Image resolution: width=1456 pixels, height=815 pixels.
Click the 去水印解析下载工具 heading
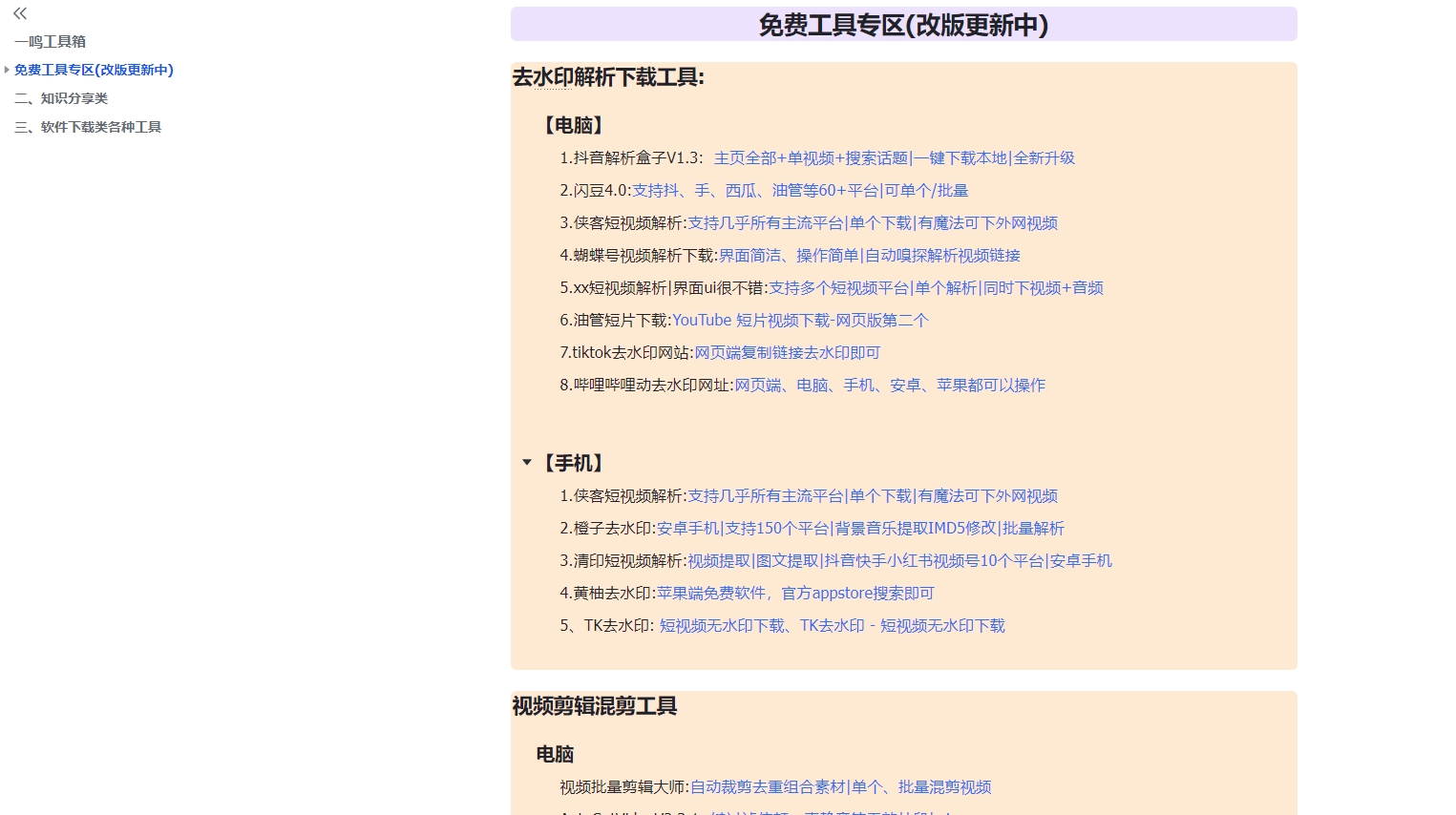(x=608, y=78)
